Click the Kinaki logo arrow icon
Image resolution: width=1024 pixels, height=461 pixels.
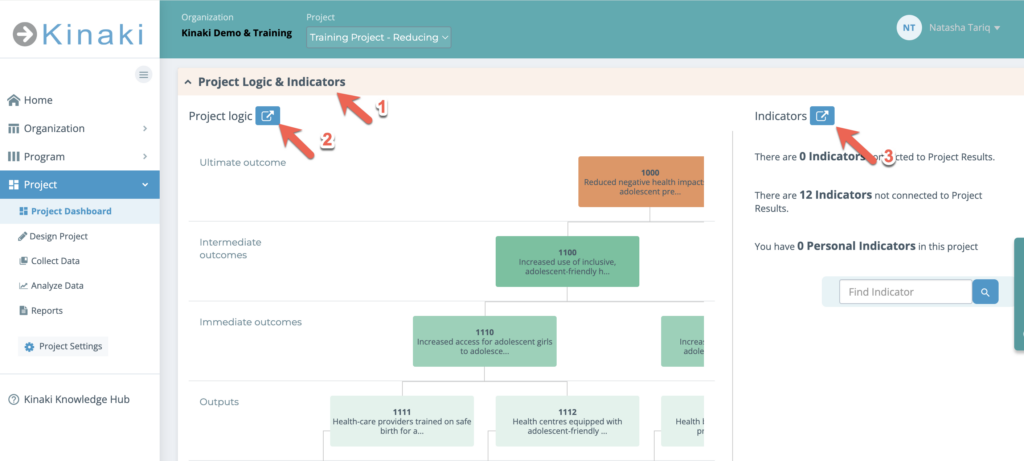pos(24,34)
